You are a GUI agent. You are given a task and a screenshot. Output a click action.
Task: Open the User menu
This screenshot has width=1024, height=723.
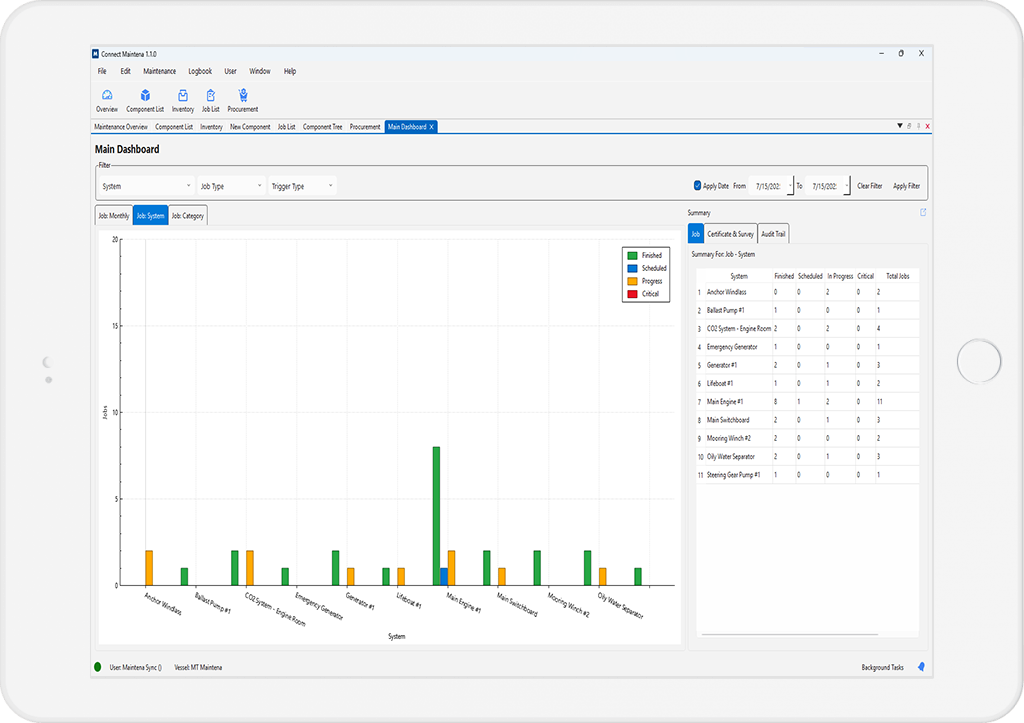[231, 71]
